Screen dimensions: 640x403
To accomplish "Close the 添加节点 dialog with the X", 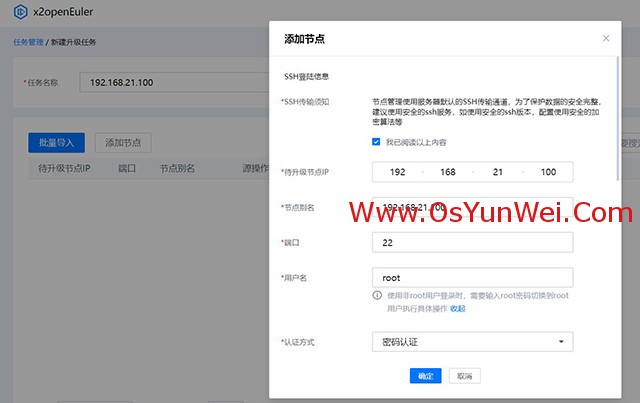I will 606,38.
